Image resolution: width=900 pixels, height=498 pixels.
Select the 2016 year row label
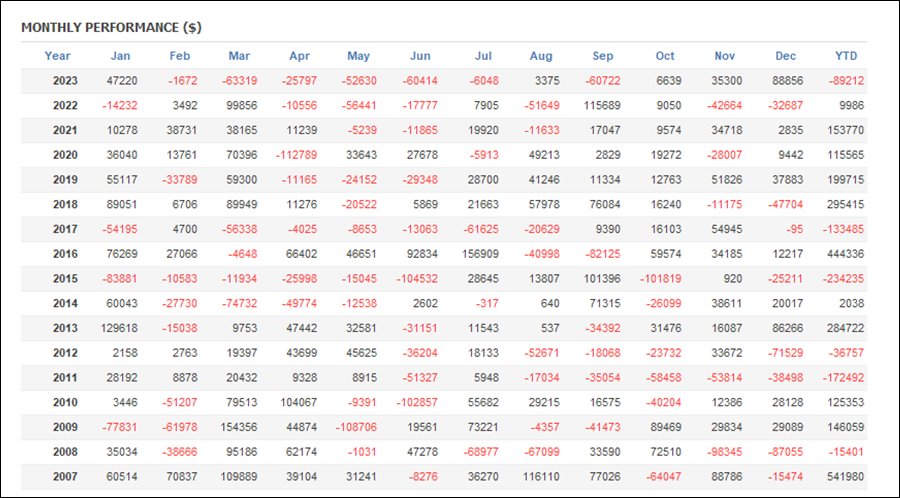65,254
